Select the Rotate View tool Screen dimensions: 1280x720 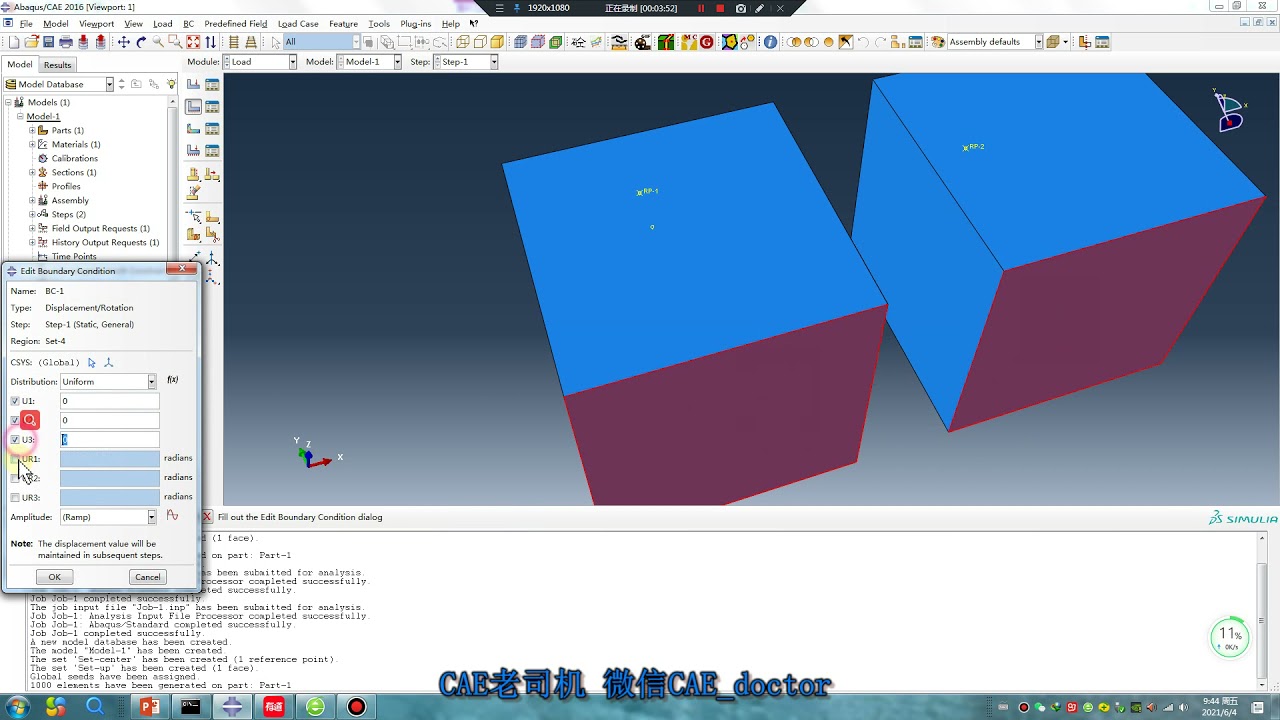(141, 42)
